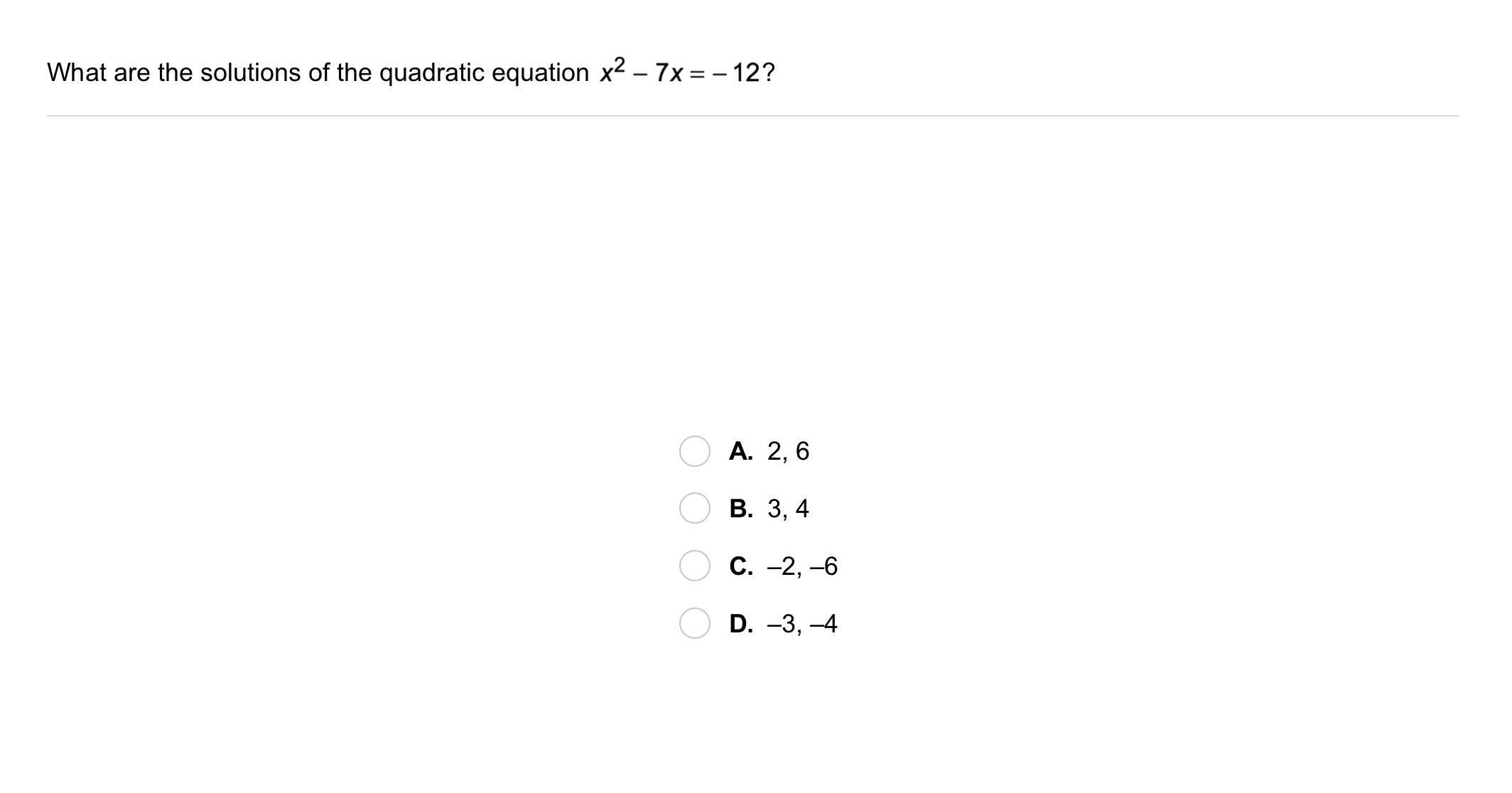Image resolution: width=1512 pixels, height=793 pixels.
Task: Click the answer text '2, 6'
Action: tap(788, 451)
